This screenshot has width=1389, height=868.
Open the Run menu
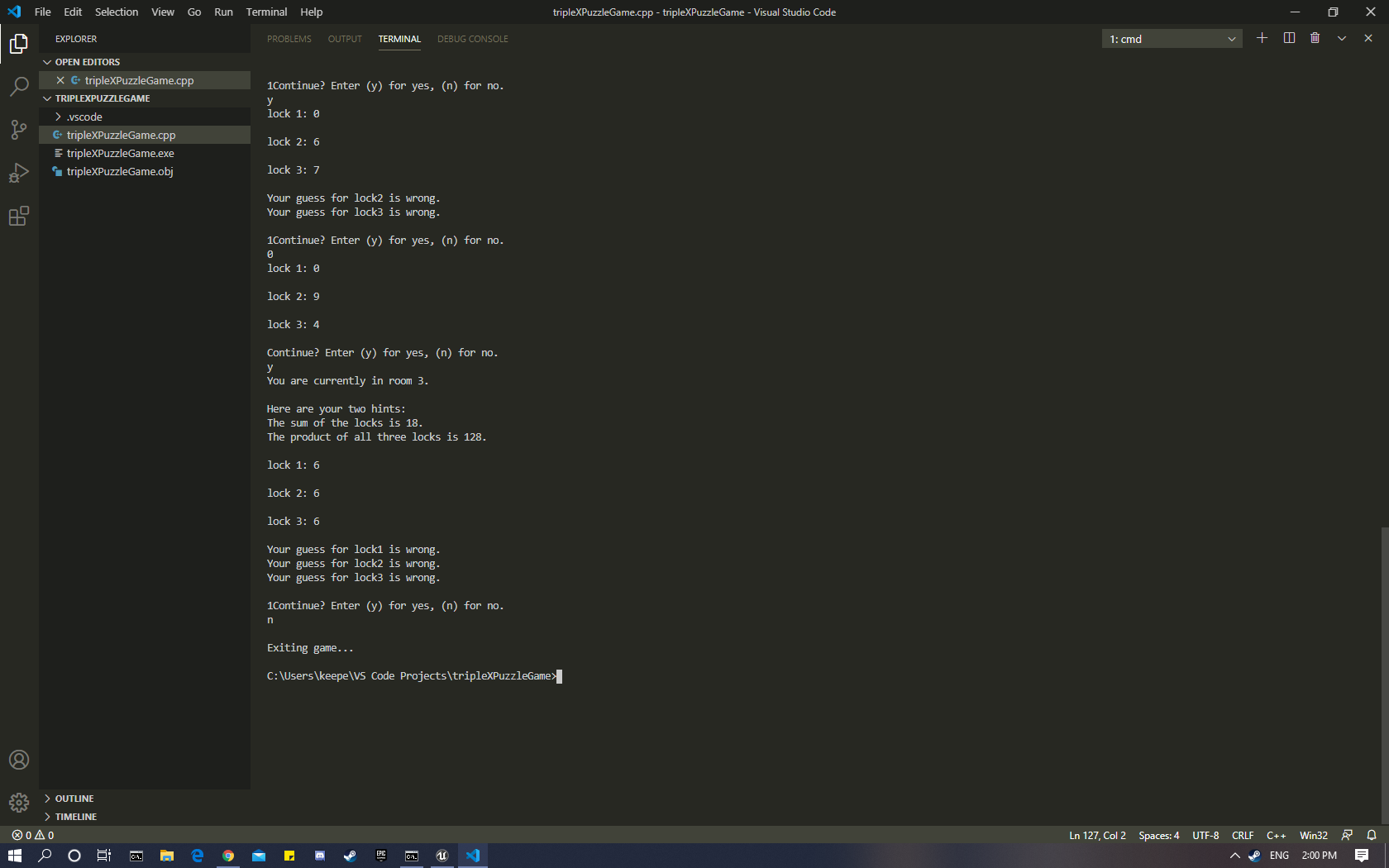[223, 12]
